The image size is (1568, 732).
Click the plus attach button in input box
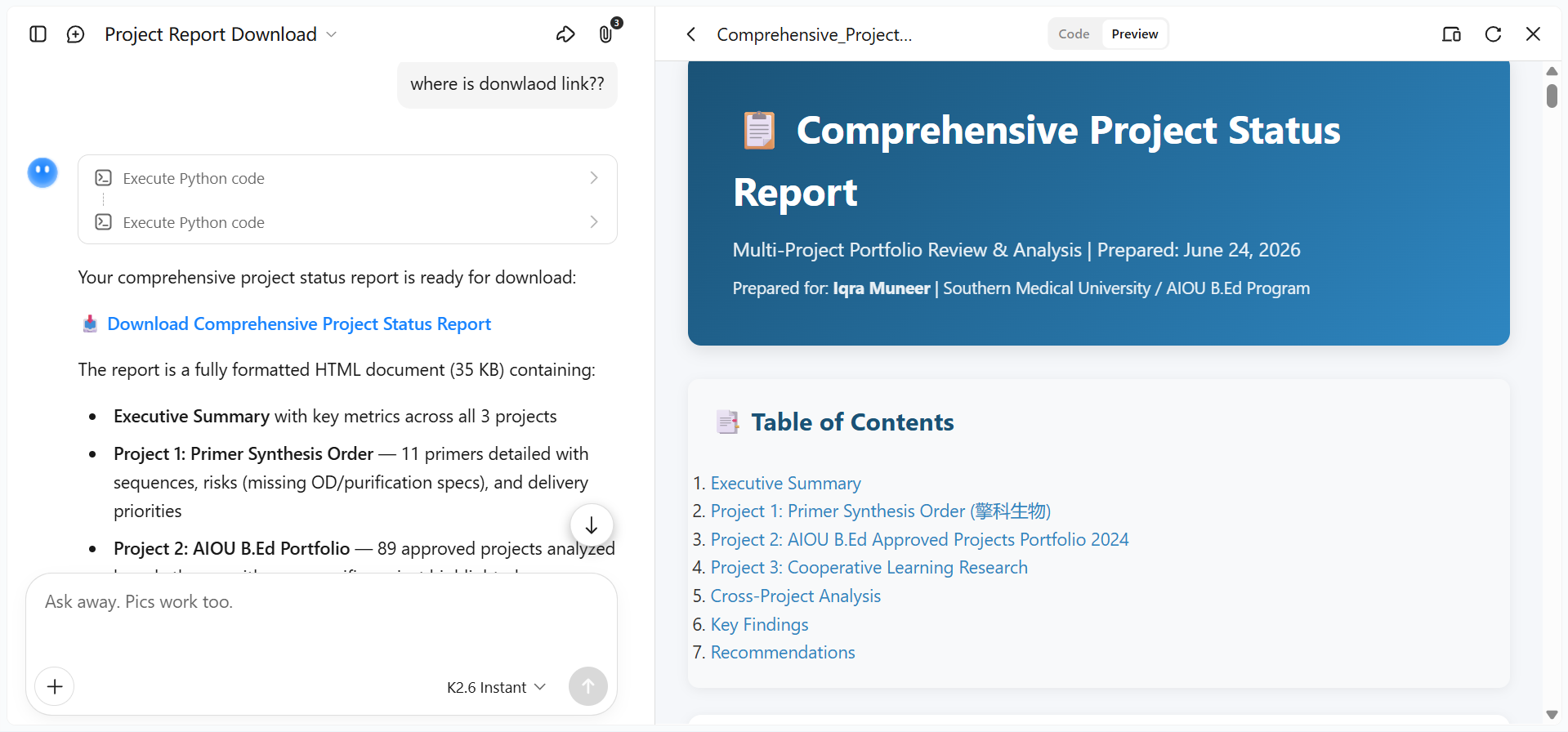pos(55,686)
